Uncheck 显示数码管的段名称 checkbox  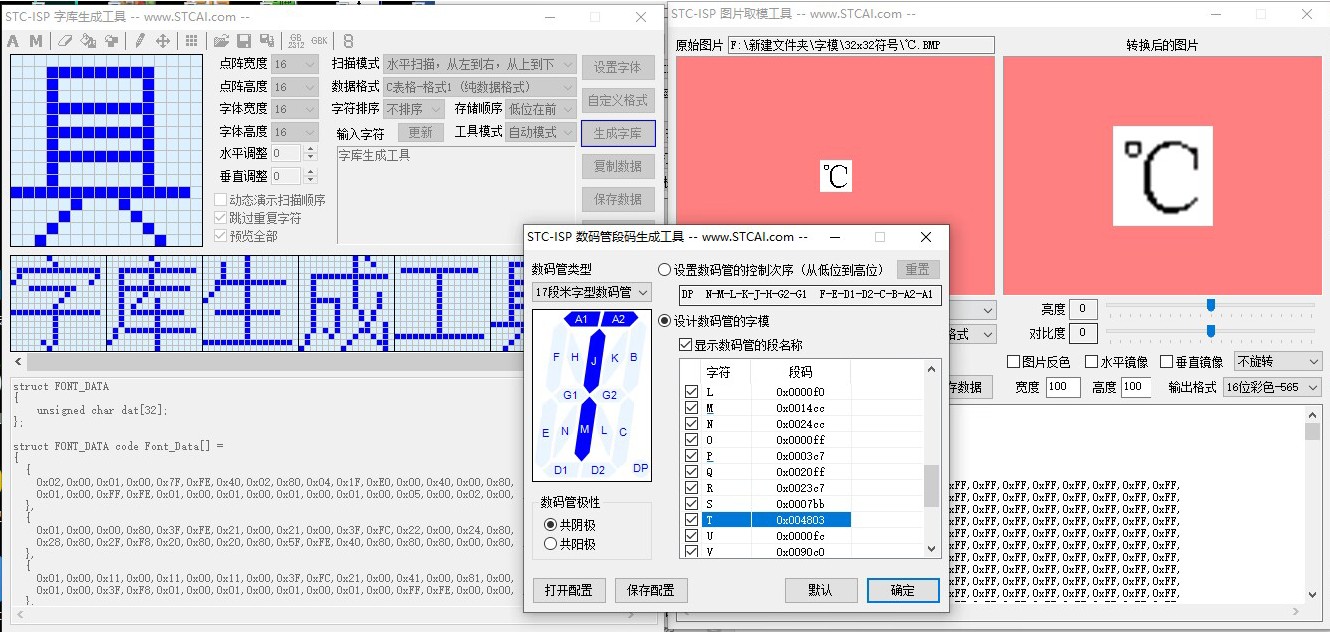click(685, 345)
